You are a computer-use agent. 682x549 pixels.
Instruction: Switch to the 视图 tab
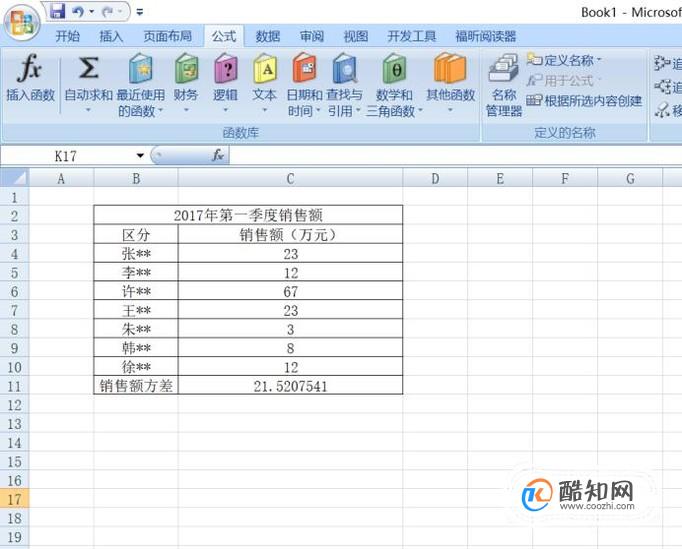(356, 36)
